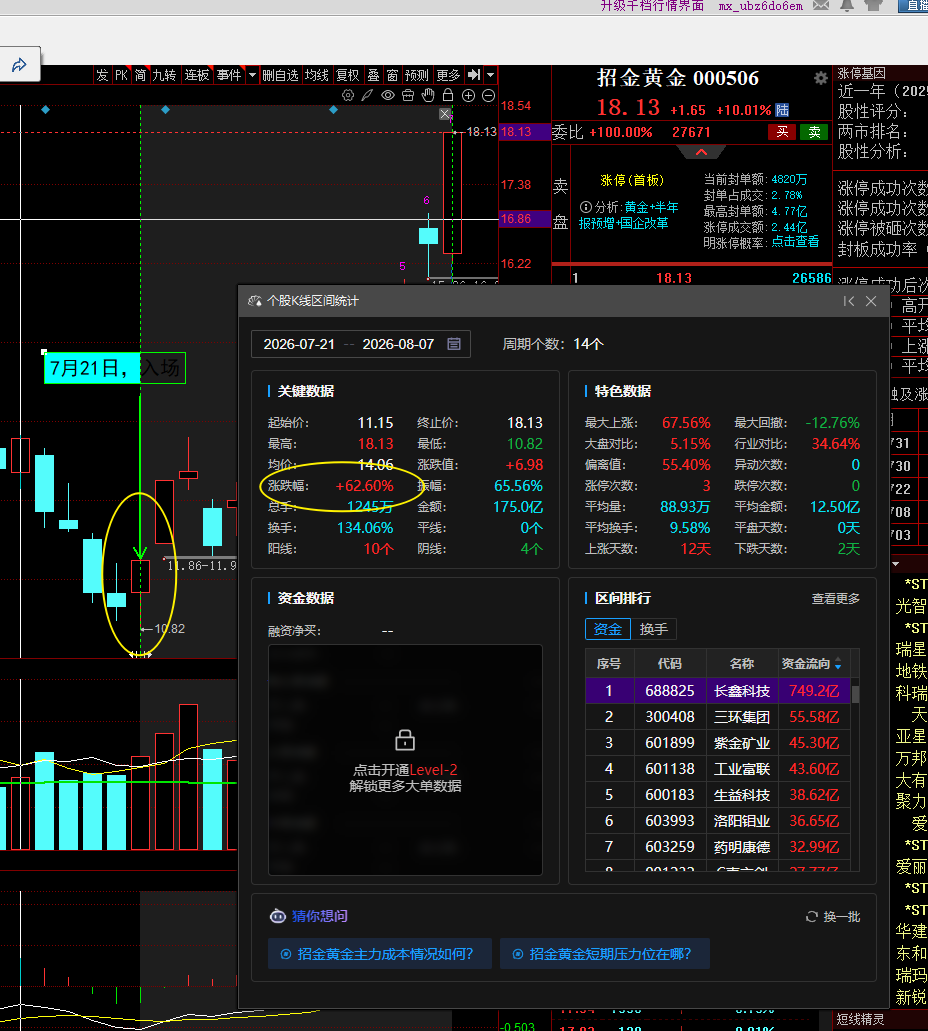This screenshot has width=928, height=1031.
Task: Select the 资金 tab in 区间排行
Action: tap(608, 629)
